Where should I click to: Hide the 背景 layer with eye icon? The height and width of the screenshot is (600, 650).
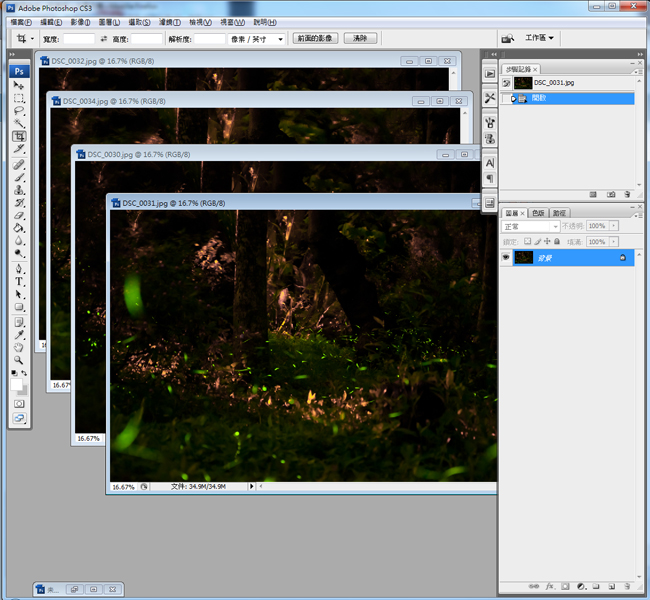(x=506, y=257)
